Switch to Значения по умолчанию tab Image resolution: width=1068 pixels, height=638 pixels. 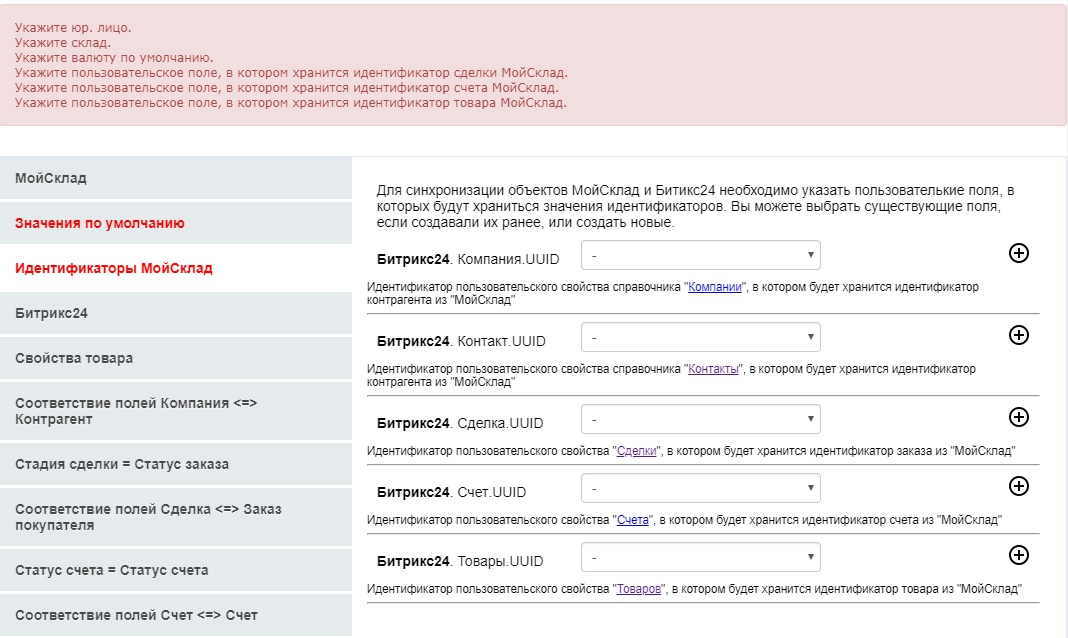pyautogui.click(x=175, y=223)
